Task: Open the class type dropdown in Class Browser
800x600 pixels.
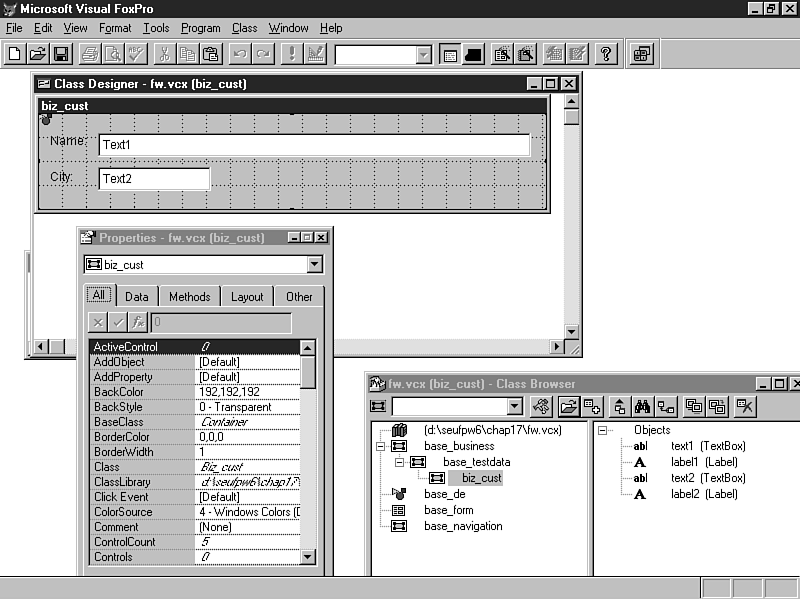Action: [515, 406]
